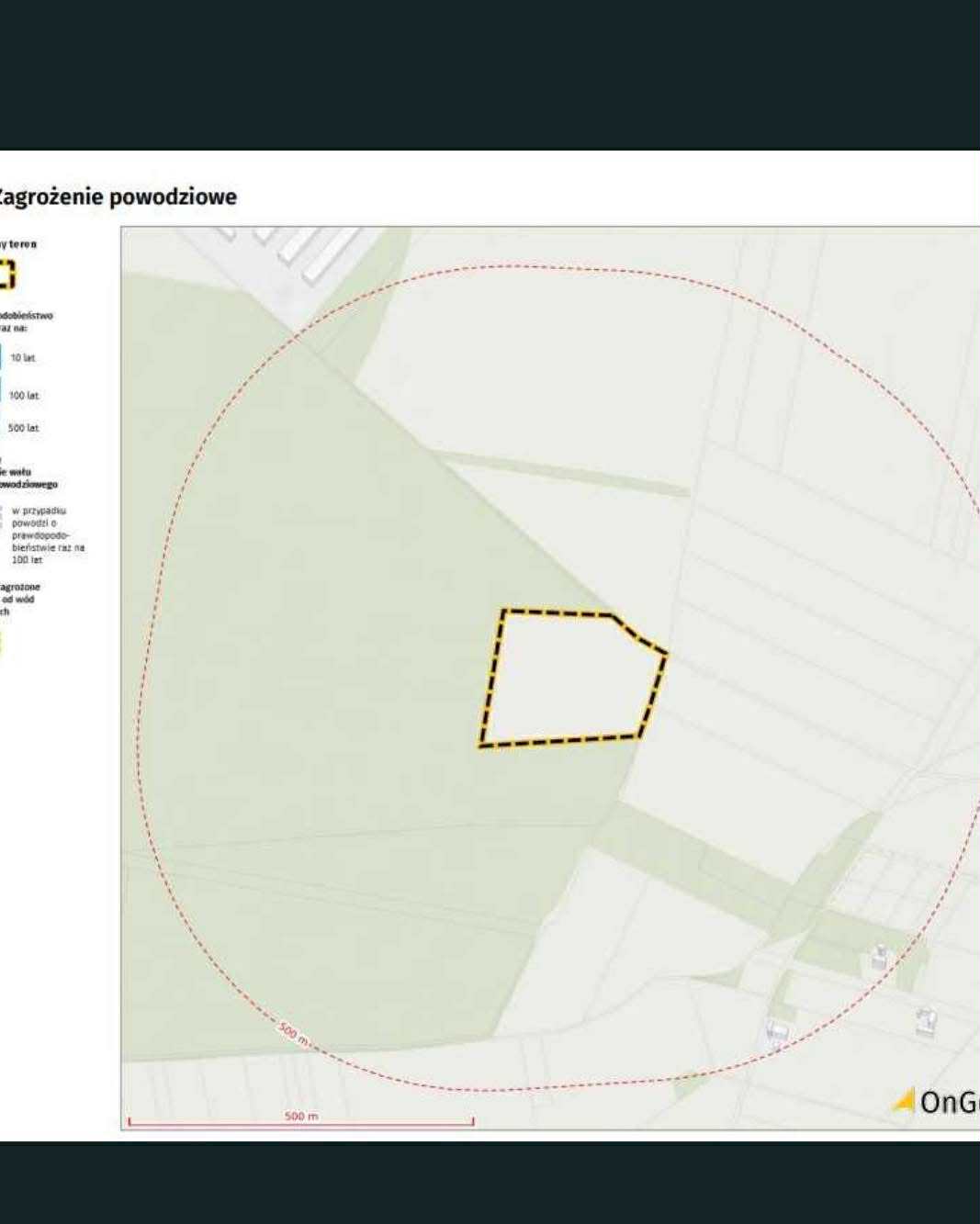Viewport: 980px width, 1224px height.
Task: Click the "wału powodziowego" legend heading
Action: pyautogui.click(x=28, y=477)
